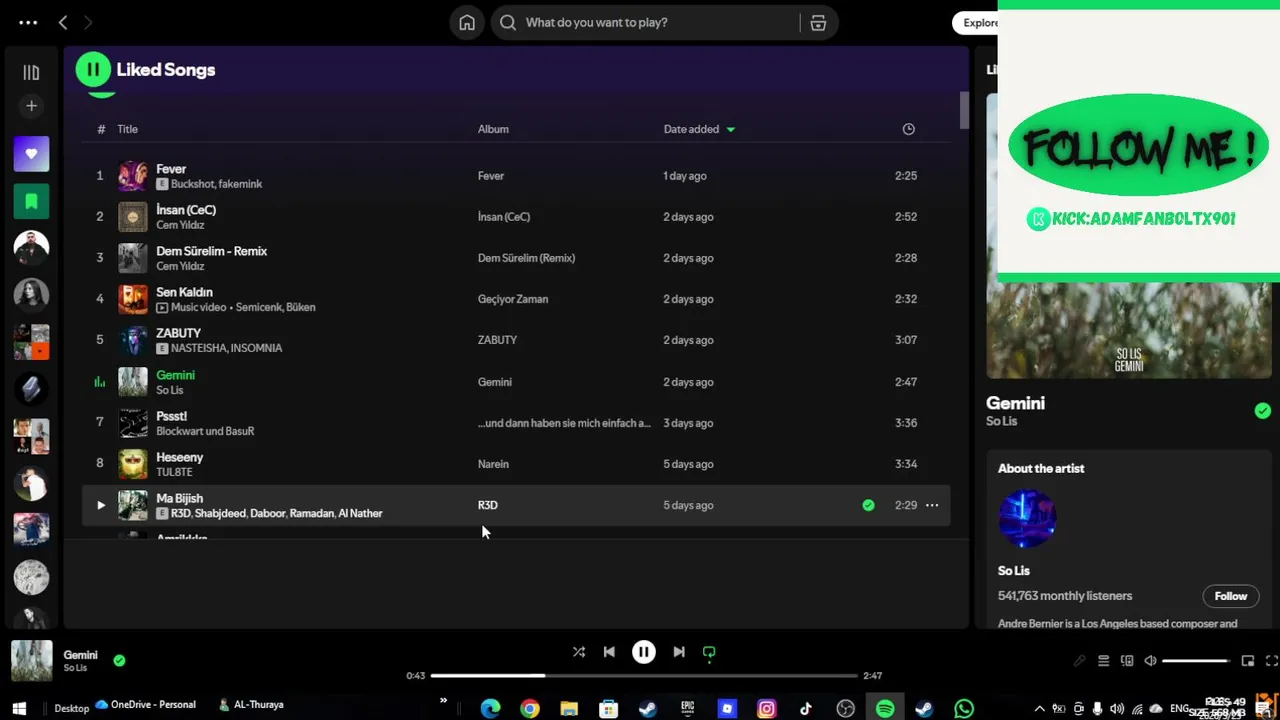
Task: Sort by the Title column header
Action: (127, 129)
